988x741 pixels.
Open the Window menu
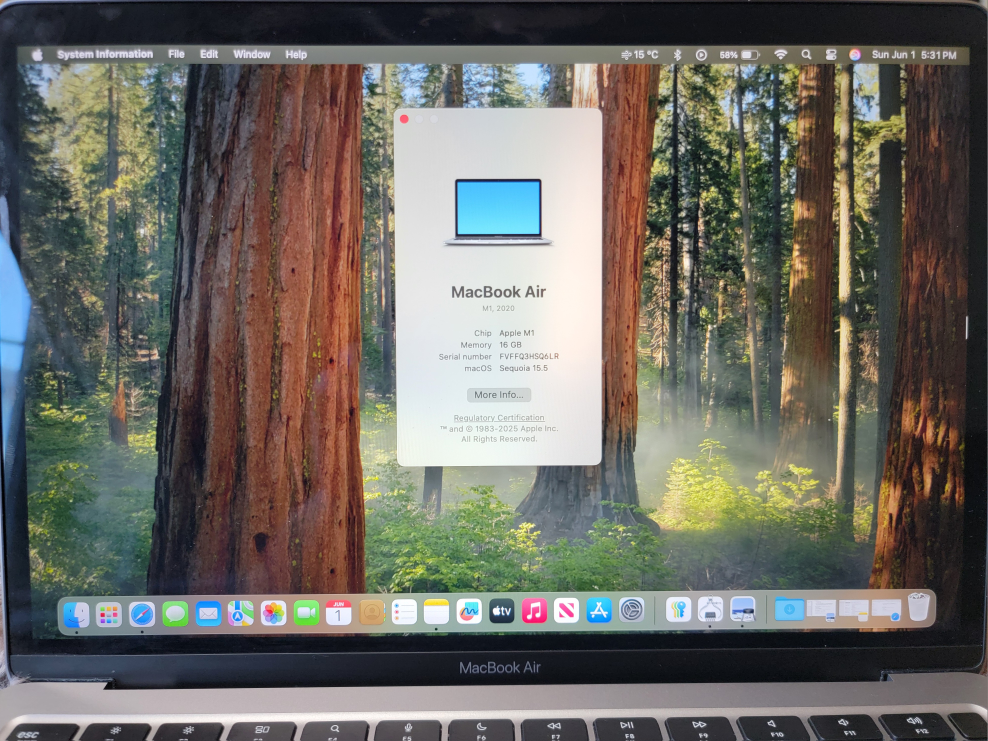pyautogui.click(x=251, y=54)
